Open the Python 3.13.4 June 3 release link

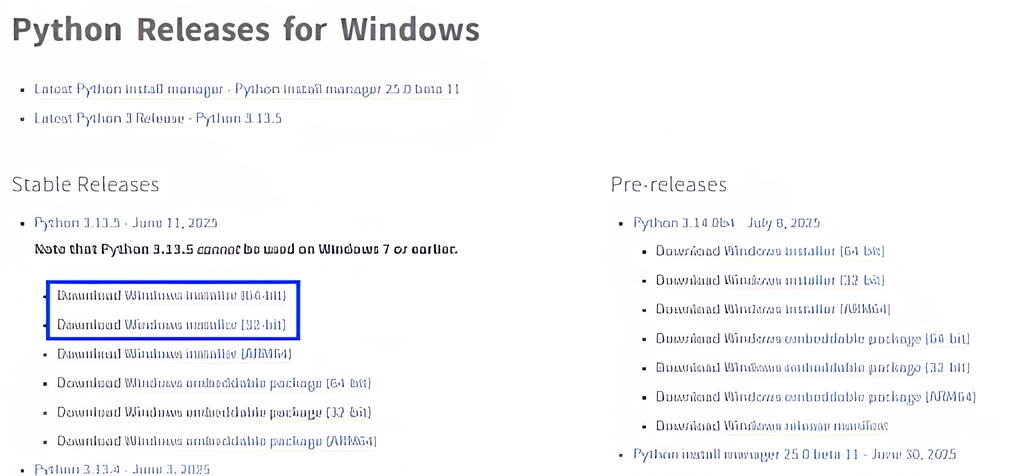coord(122,469)
